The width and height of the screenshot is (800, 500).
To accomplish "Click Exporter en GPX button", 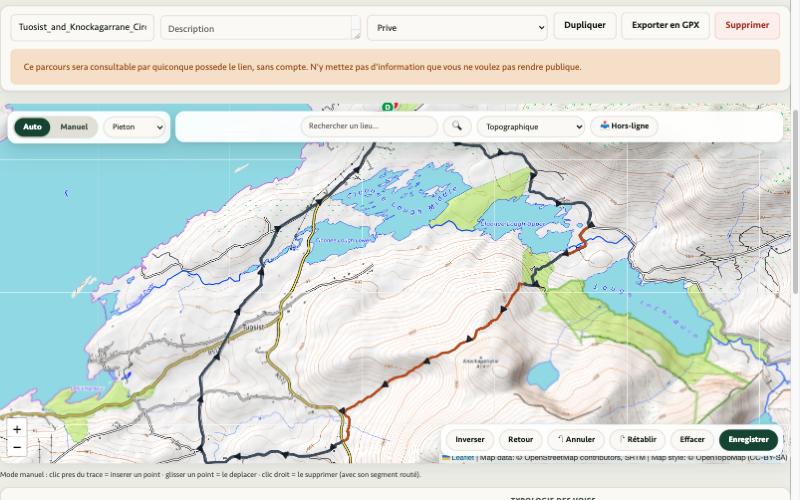I will 665,25.
